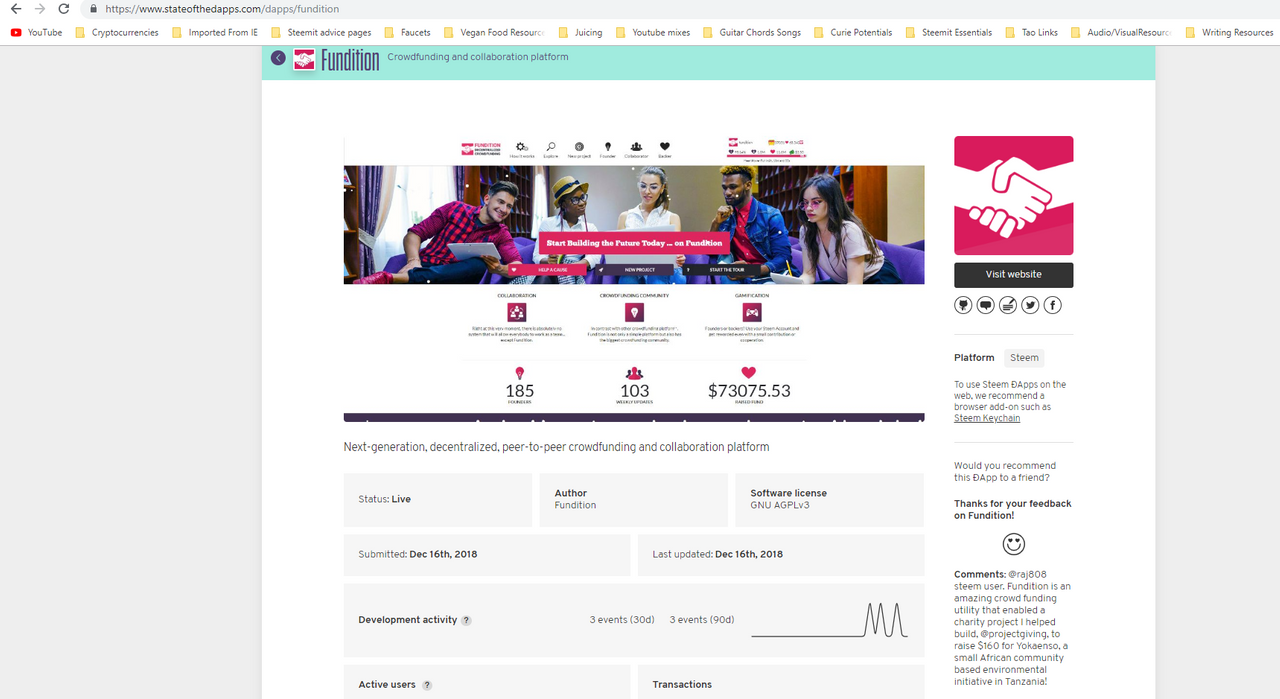
Task: Click the padlock site security icon
Action: click(93, 9)
